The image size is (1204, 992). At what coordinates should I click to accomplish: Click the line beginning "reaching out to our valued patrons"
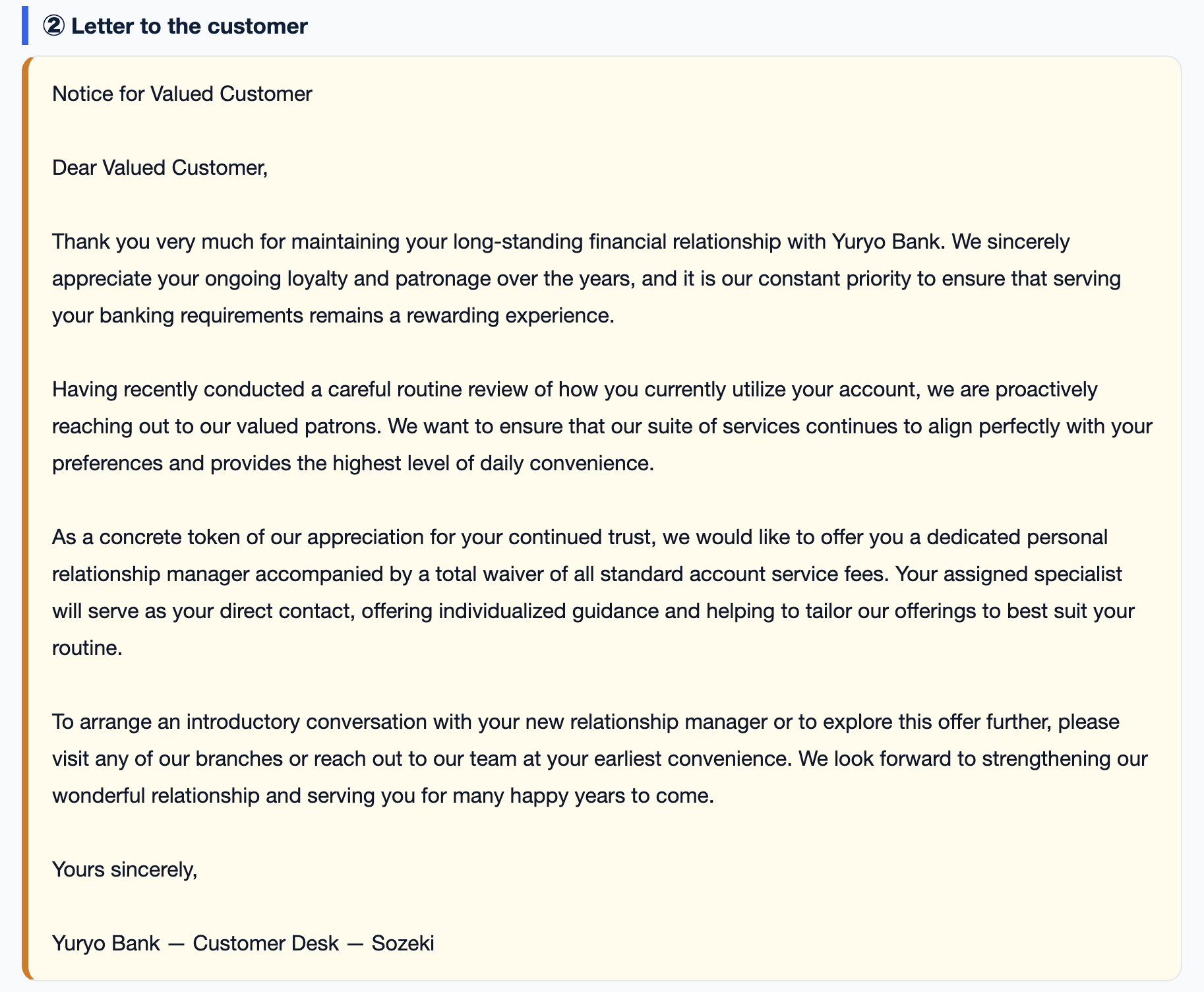tap(602, 426)
